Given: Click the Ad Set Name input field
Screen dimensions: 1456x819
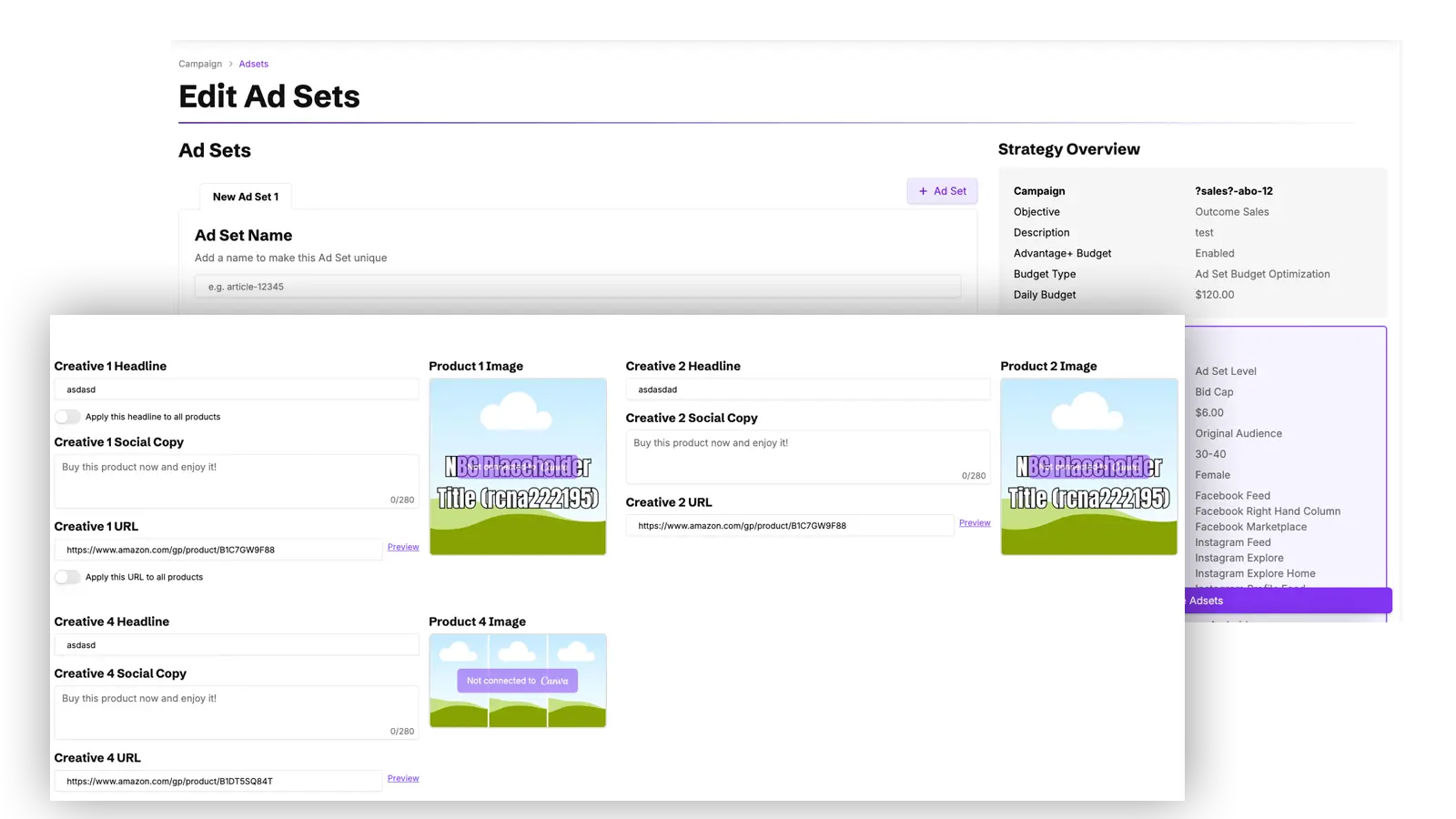Looking at the screenshot, I should pyautogui.click(x=577, y=287).
